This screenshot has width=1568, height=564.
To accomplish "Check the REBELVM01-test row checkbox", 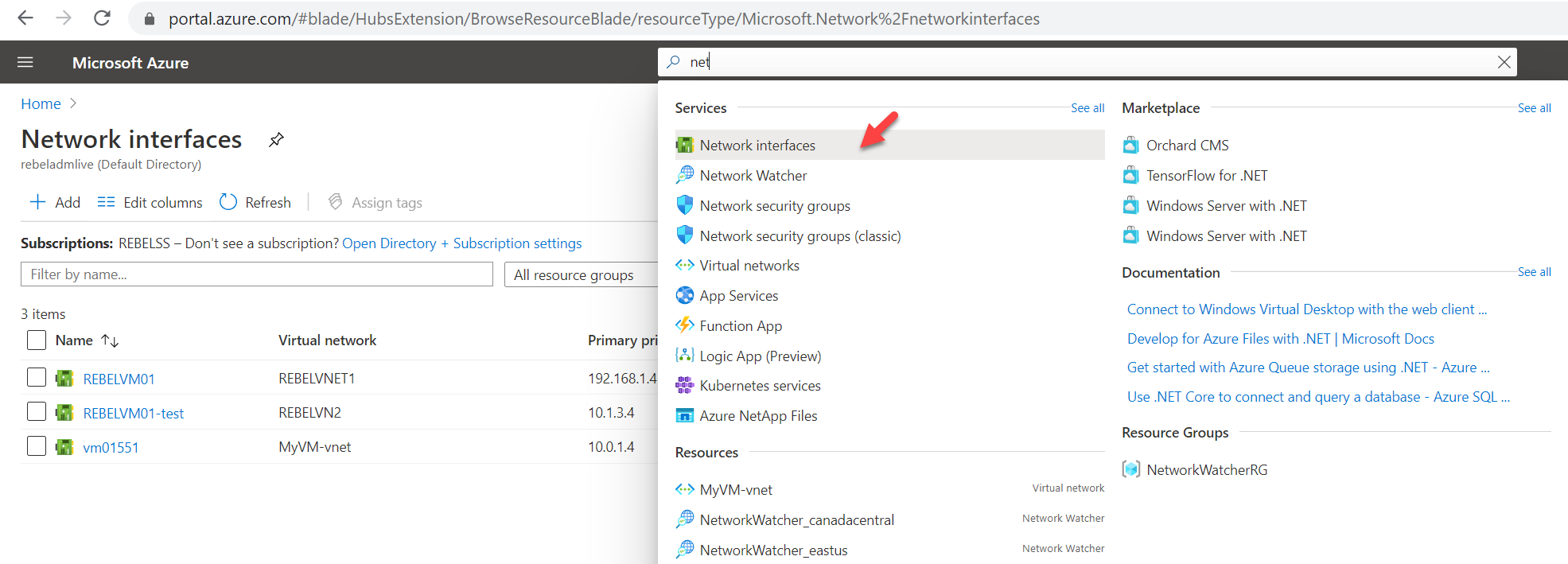I will [x=37, y=411].
